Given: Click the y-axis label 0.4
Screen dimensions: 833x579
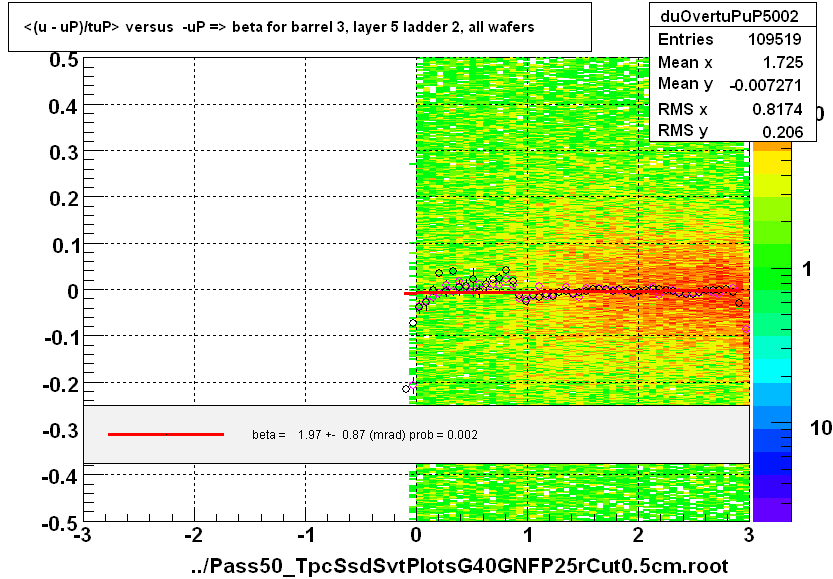Looking at the screenshot, I should (64, 107).
